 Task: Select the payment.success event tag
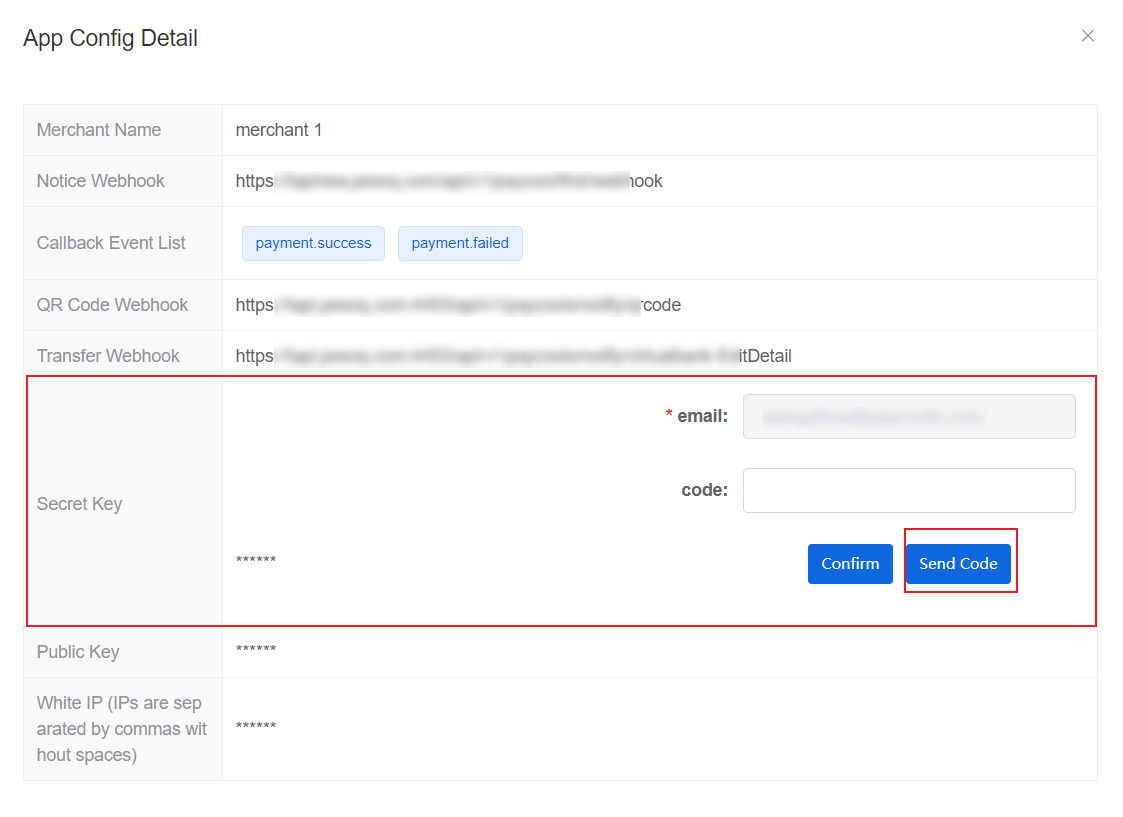click(313, 243)
